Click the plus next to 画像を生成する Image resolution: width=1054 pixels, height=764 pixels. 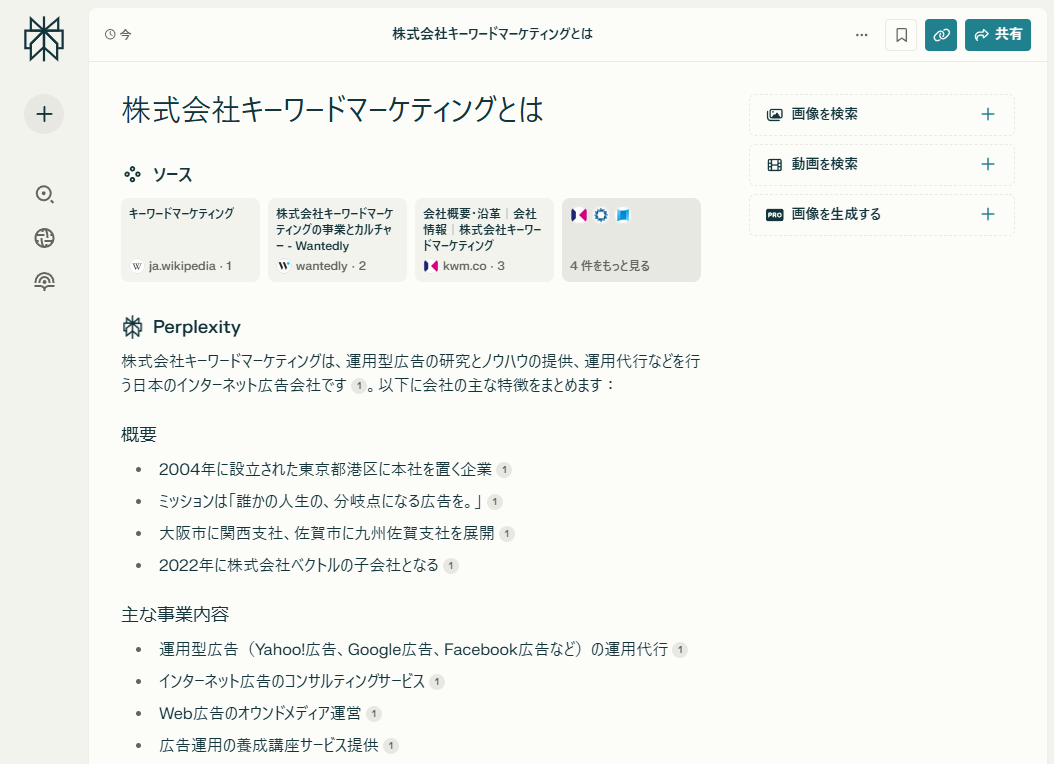tap(987, 214)
